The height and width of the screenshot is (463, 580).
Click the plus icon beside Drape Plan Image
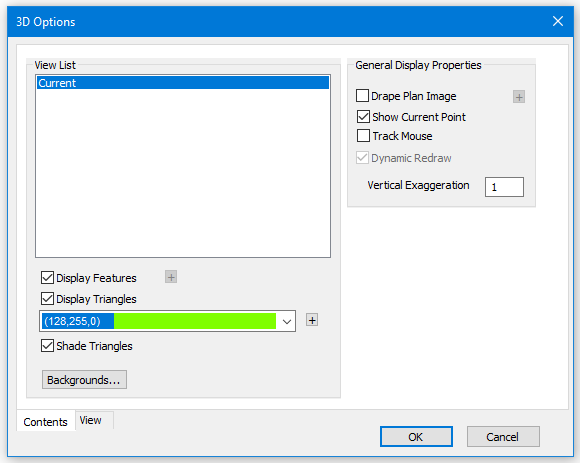coord(519,97)
